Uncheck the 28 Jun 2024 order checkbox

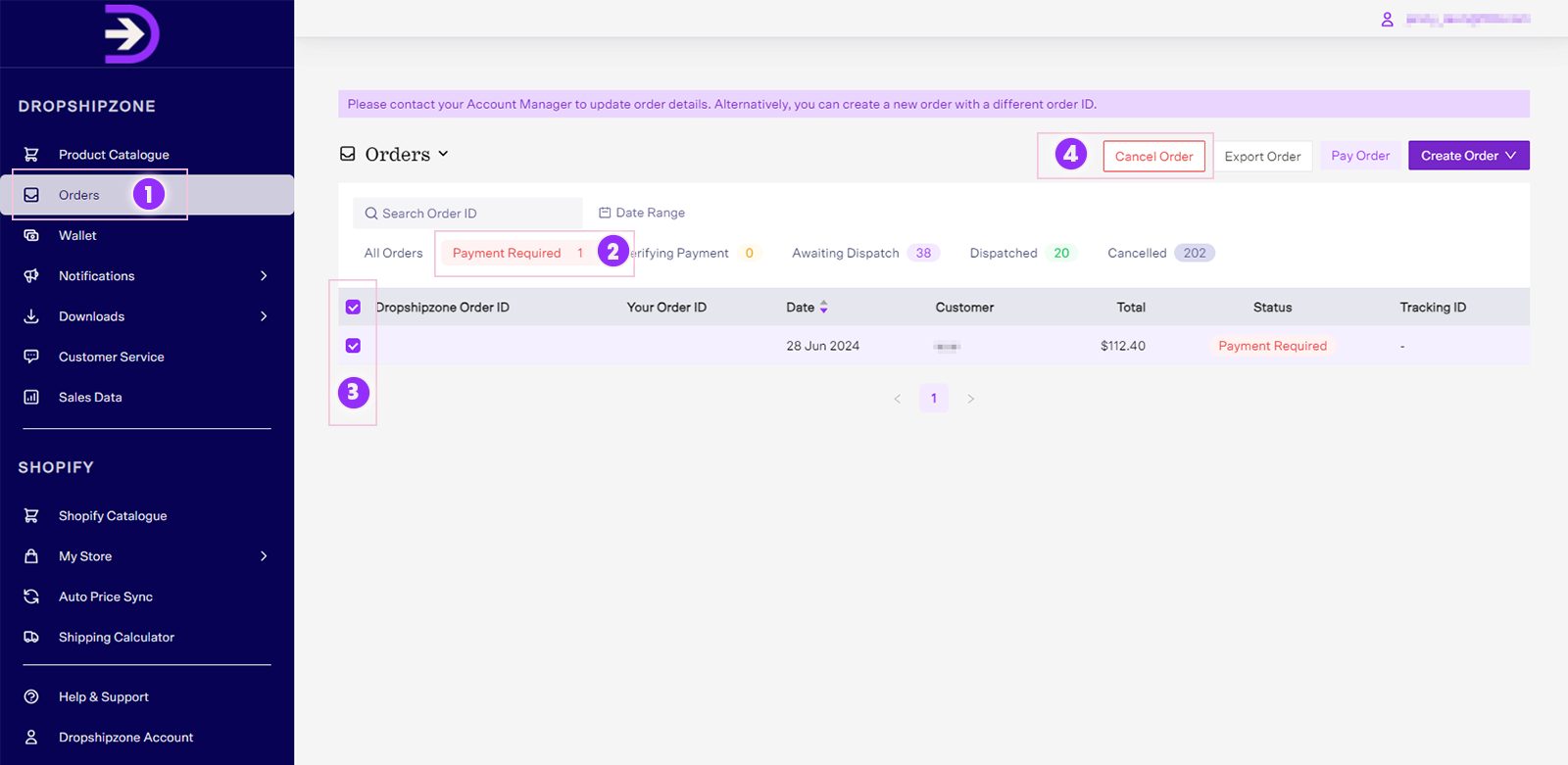354,346
